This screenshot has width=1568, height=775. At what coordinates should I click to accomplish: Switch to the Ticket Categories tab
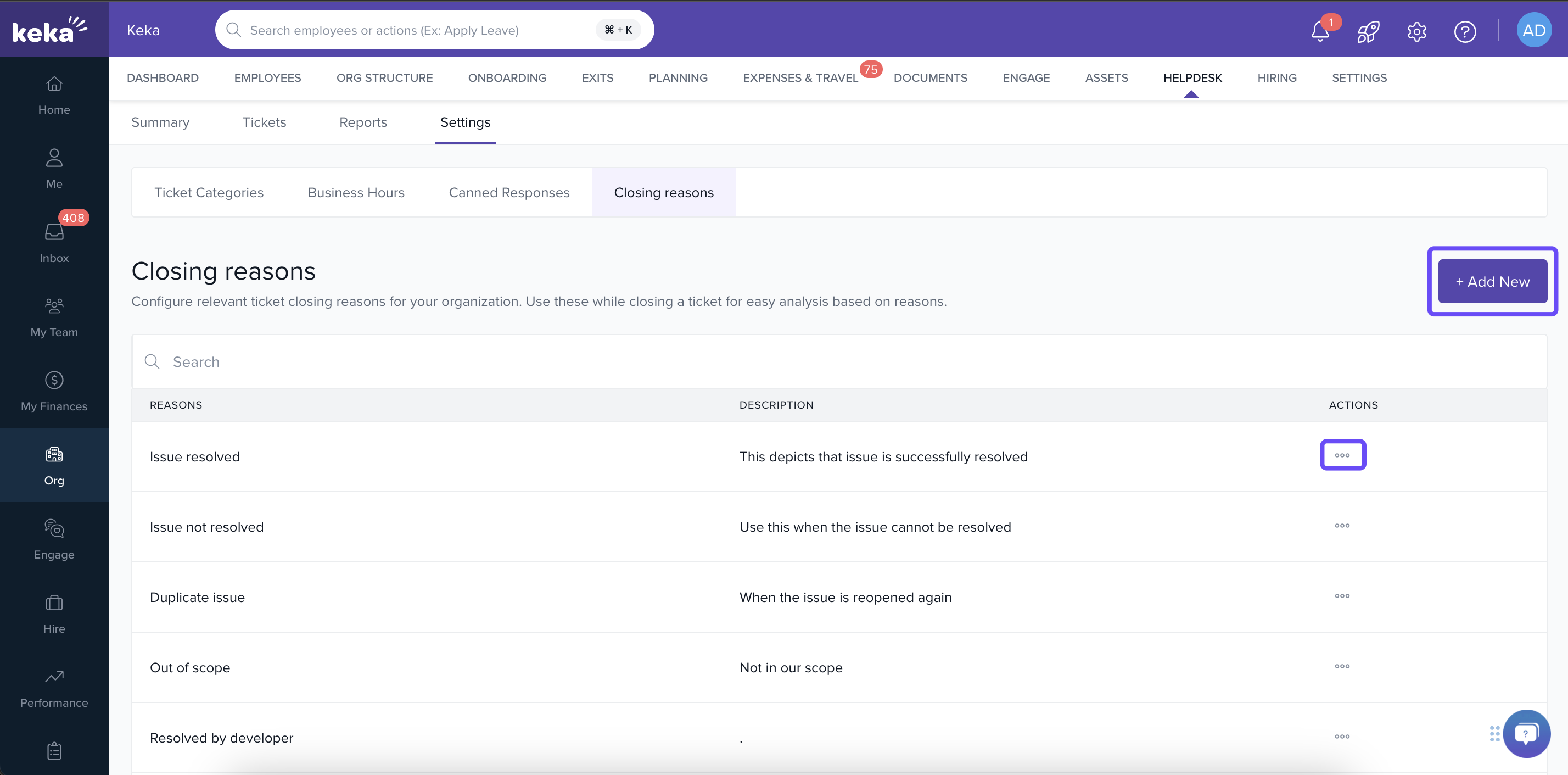(209, 192)
